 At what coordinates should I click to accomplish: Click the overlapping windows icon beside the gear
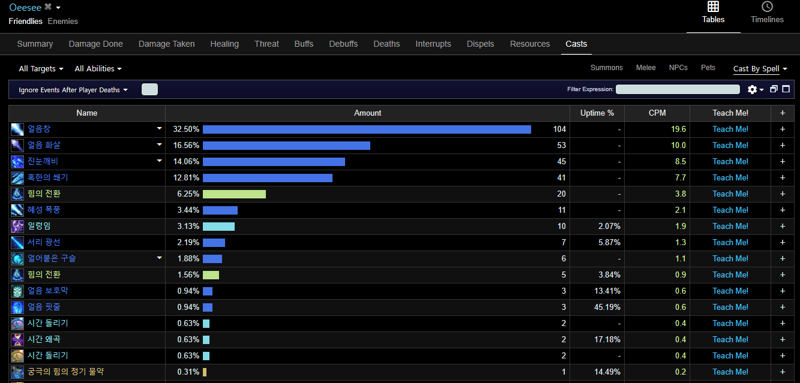point(774,89)
